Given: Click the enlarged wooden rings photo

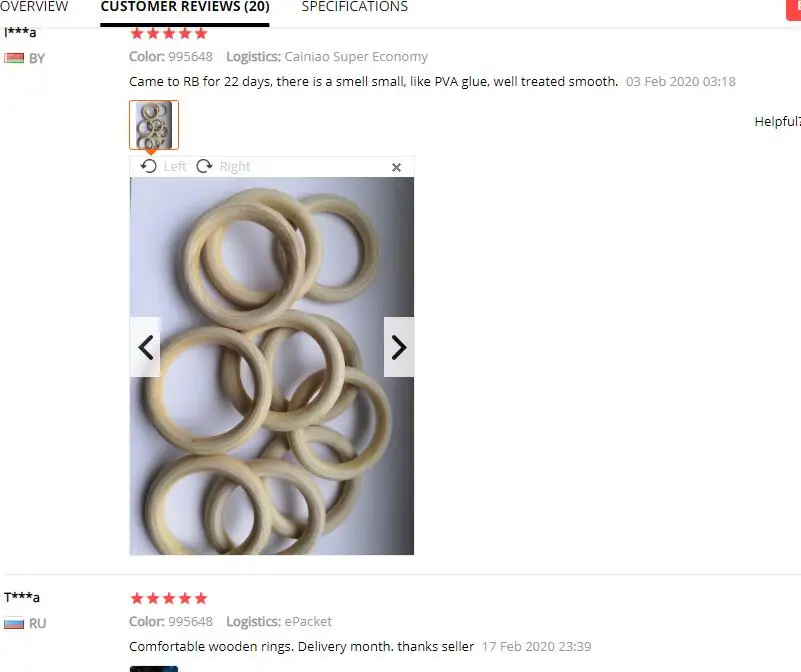Looking at the screenshot, I should click(272, 366).
